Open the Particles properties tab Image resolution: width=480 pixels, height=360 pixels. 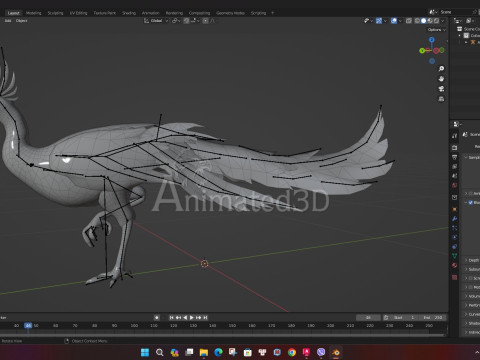coord(455,228)
